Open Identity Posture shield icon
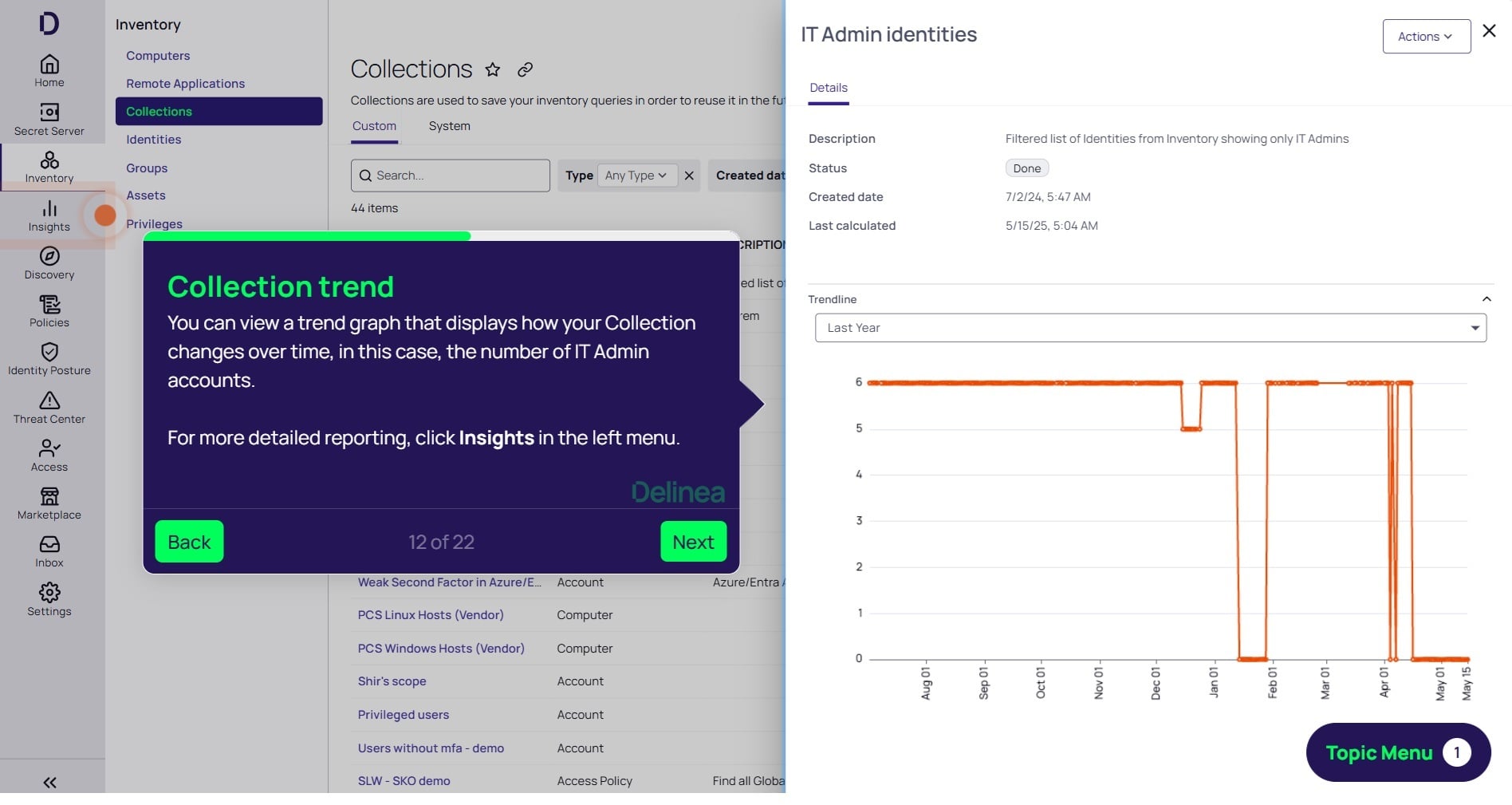The height and width of the screenshot is (805, 1512). tap(49, 352)
